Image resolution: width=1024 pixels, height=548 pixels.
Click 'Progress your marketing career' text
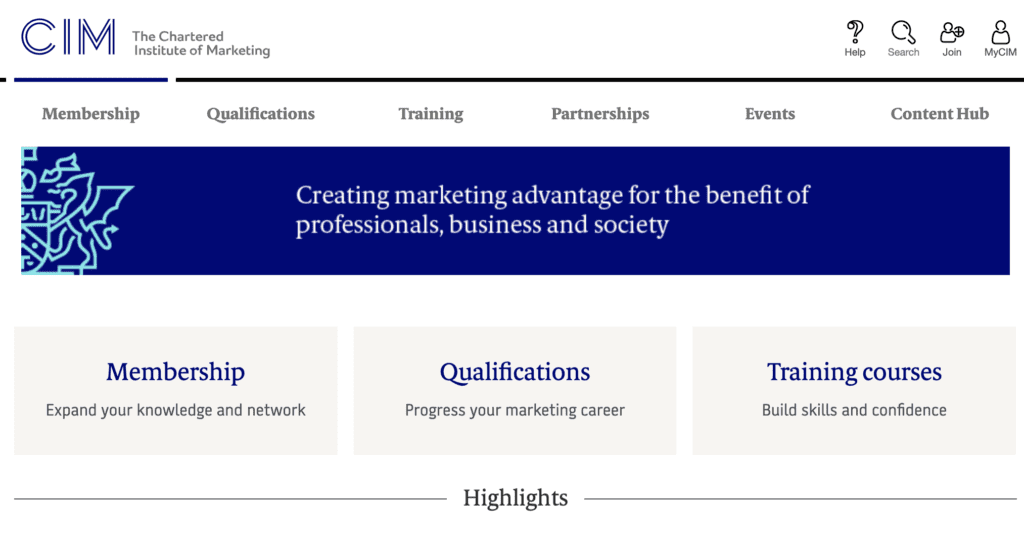[x=515, y=410]
